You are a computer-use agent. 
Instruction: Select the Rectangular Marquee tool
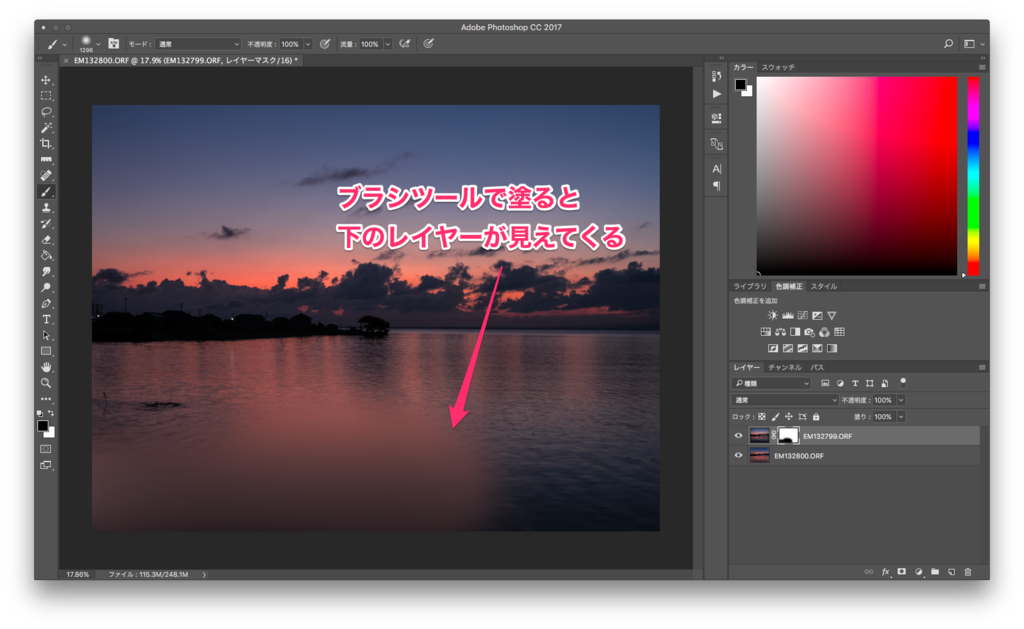pyautogui.click(x=46, y=96)
